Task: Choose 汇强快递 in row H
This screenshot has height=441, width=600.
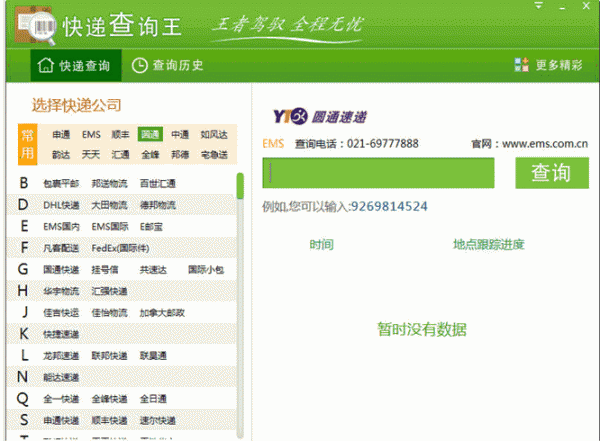Action: pyautogui.click(x=109, y=291)
